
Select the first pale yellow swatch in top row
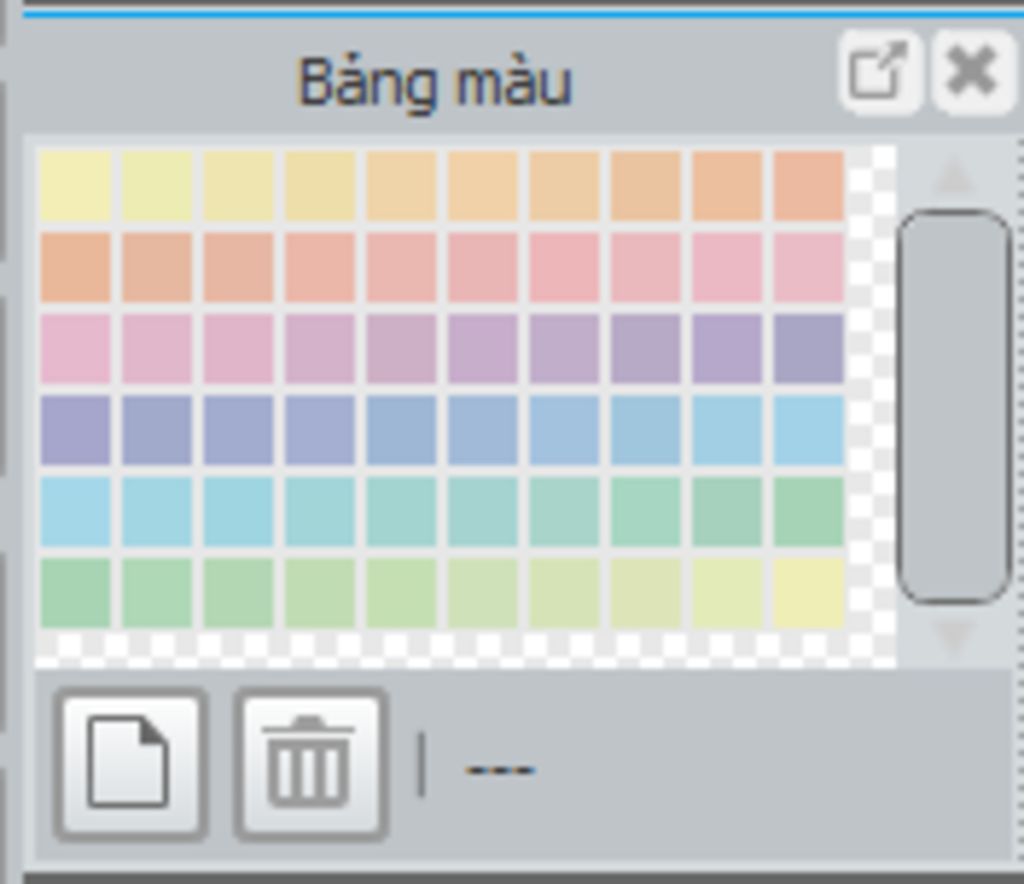click(x=76, y=186)
